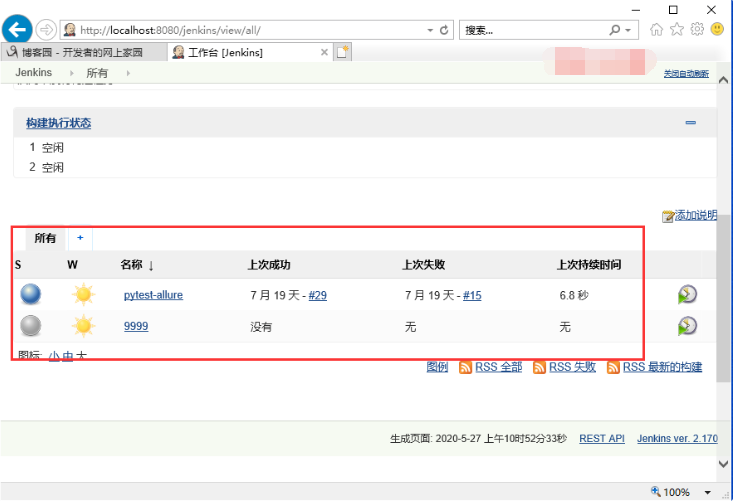Refresh the page with the reload icon

[x=444, y=30]
